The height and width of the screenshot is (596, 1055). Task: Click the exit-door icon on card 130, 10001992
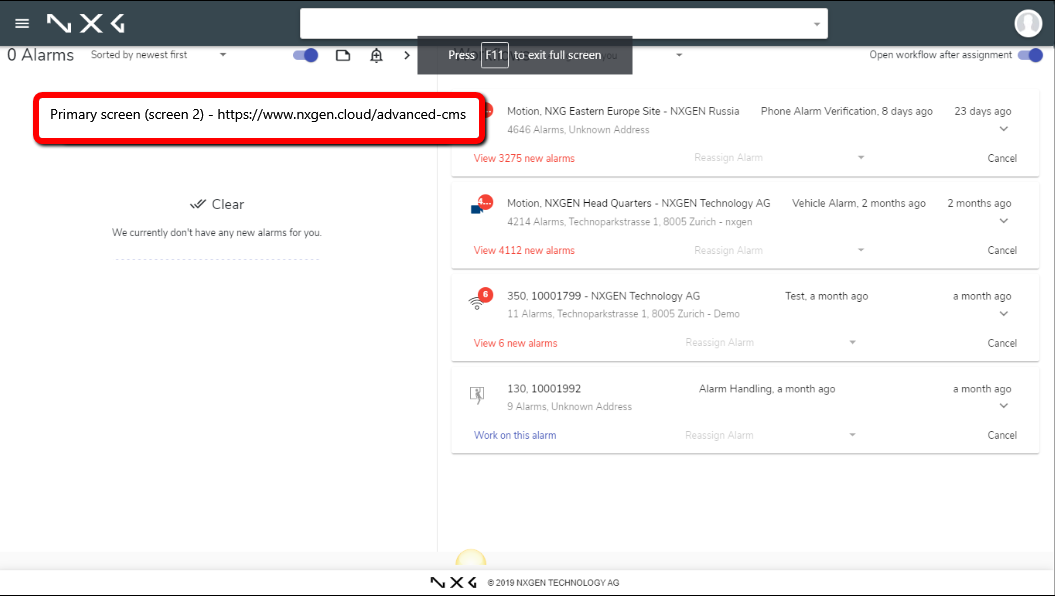(x=477, y=395)
